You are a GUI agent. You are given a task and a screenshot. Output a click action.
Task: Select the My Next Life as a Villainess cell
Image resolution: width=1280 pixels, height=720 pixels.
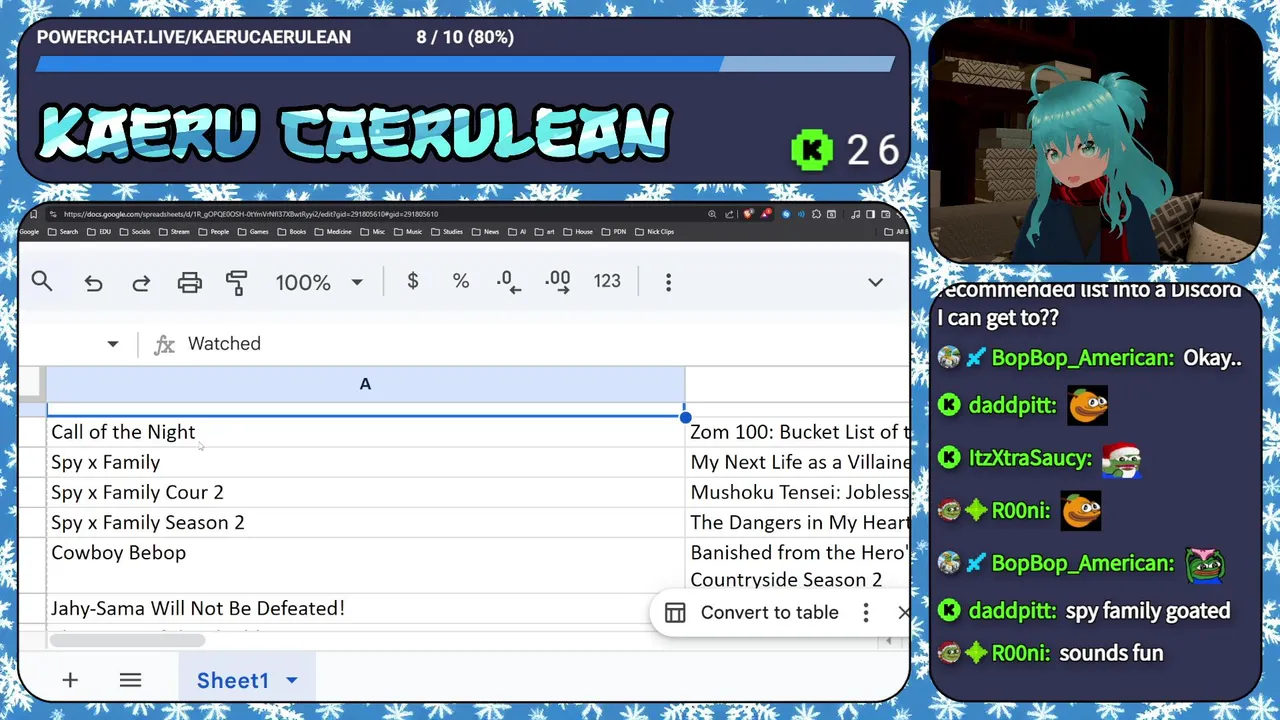tap(798, 462)
